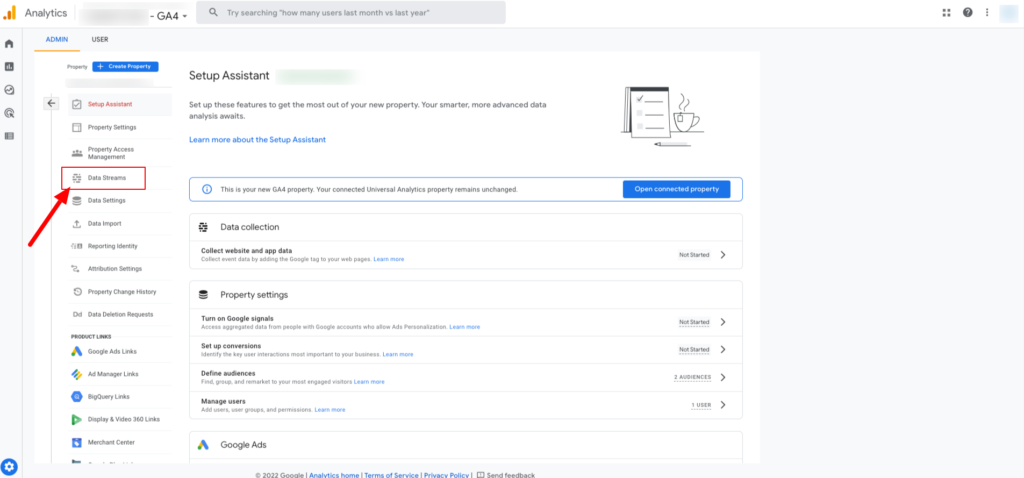1024x478 pixels.
Task: Open the Explore icon in left rail
Action: (x=9, y=90)
